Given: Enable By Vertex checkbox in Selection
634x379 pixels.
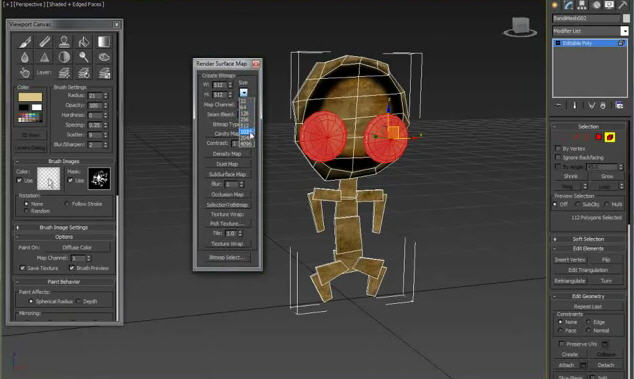Looking at the screenshot, I should (558, 148).
